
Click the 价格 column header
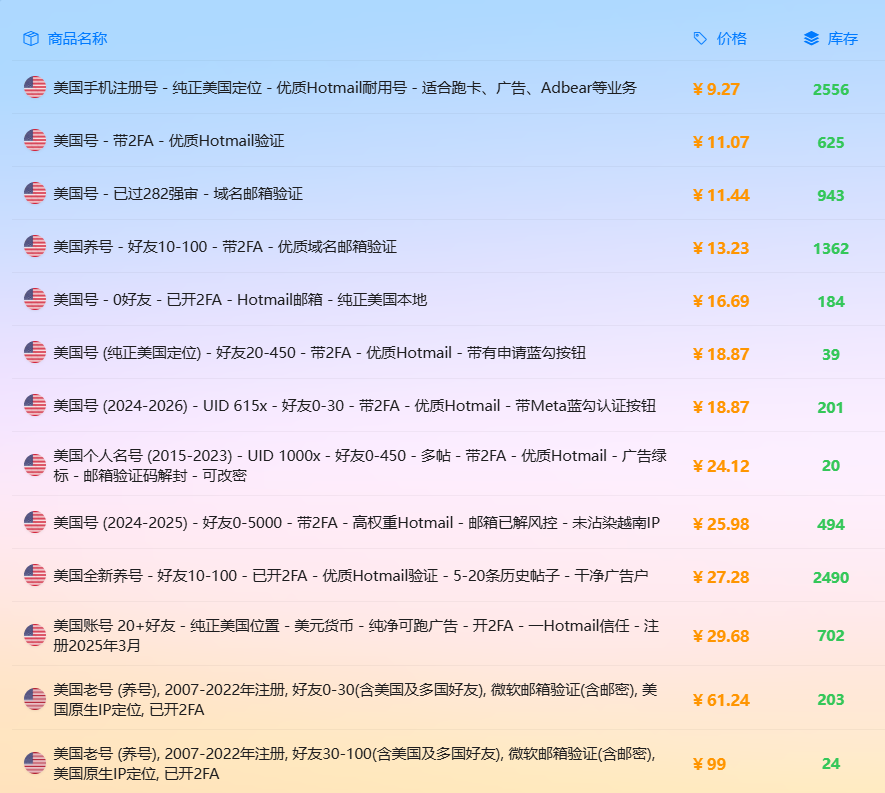[x=731, y=38]
